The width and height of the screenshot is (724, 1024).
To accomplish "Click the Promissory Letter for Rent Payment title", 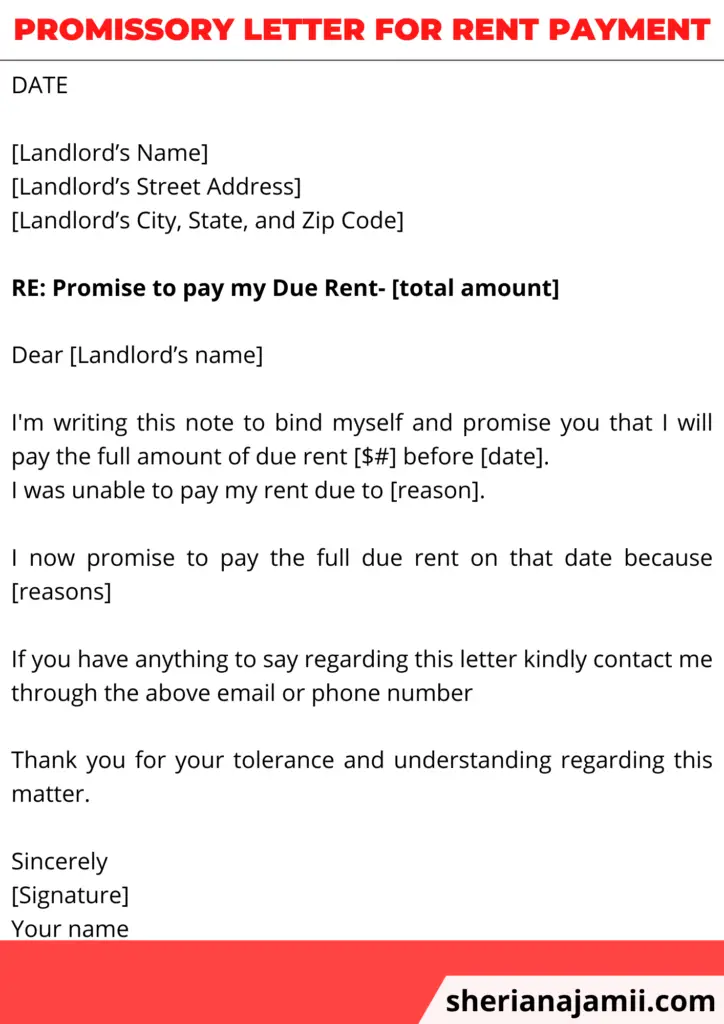I will pyautogui.click(x=362, y=29).
